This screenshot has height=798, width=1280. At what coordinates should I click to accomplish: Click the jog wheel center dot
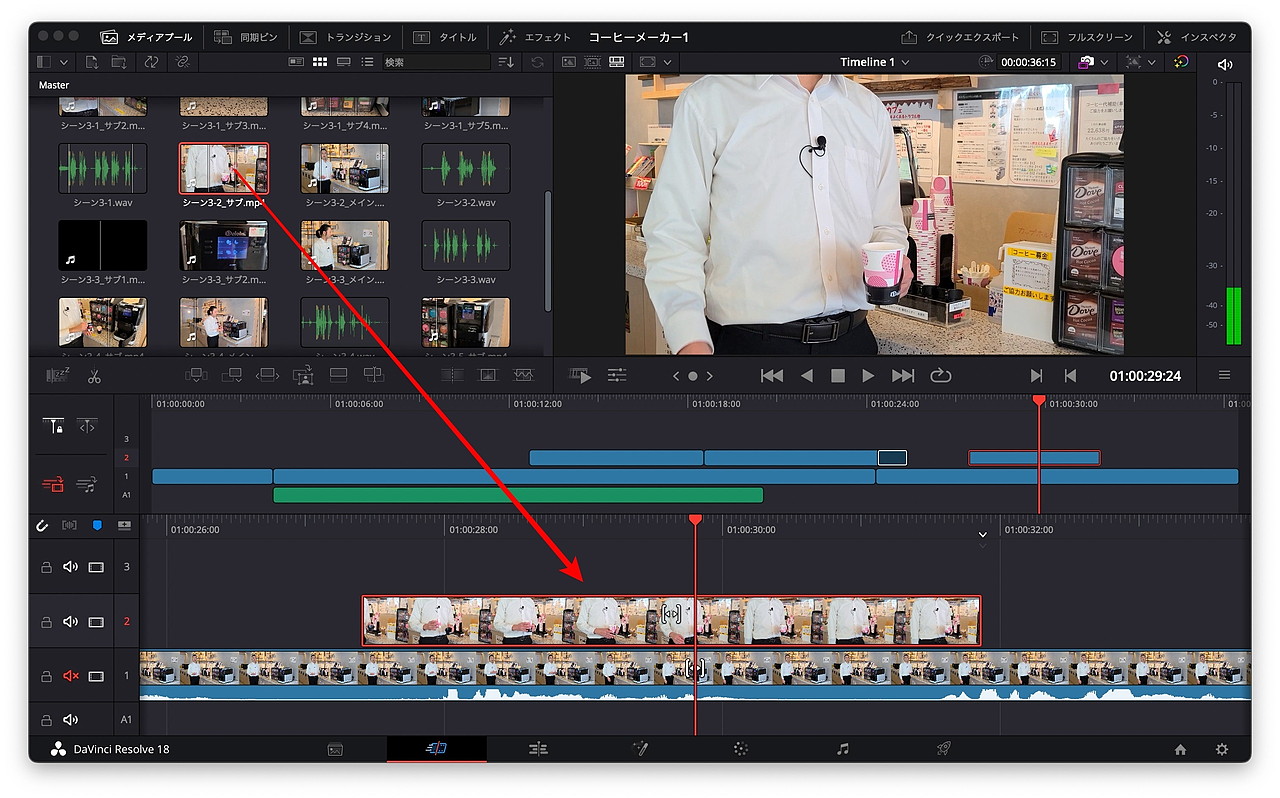click(693, 376)
